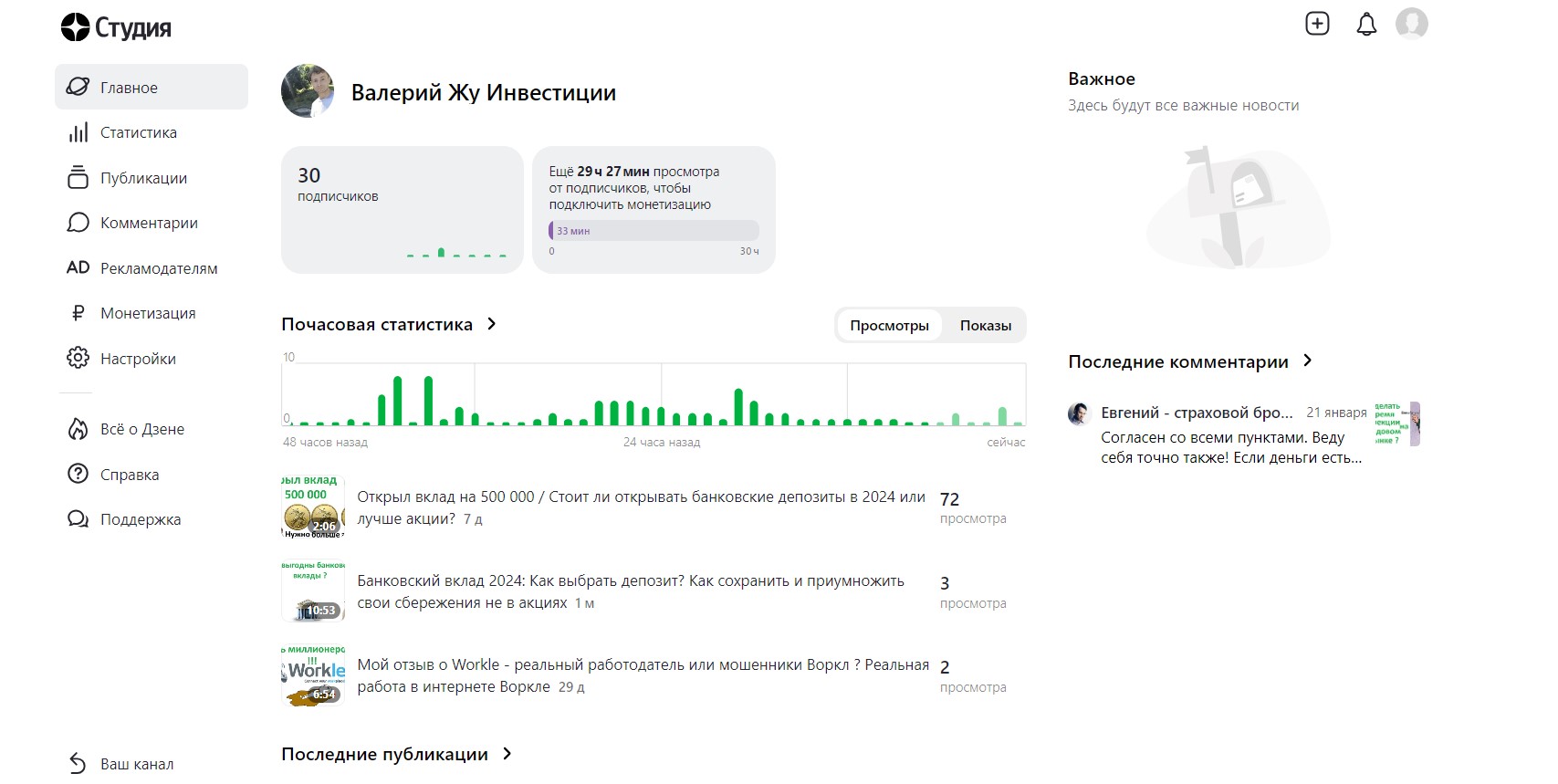Click the monetization watch-time progress bar
The height and width of the screenshot is (784, 1558).
point(654,231)
